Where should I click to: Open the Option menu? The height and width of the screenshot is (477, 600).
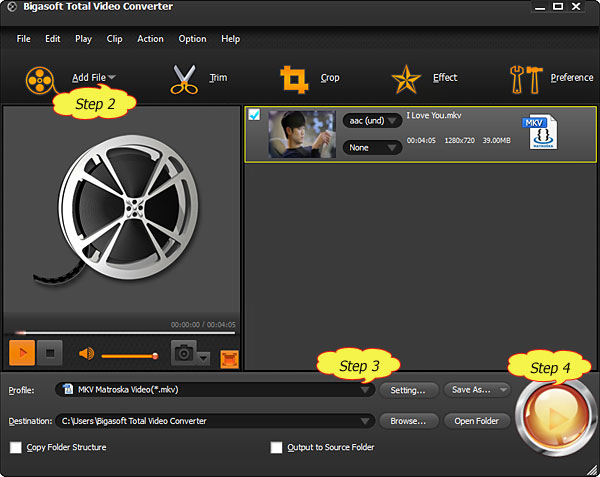pyautogui.click(x=192, y=39)
